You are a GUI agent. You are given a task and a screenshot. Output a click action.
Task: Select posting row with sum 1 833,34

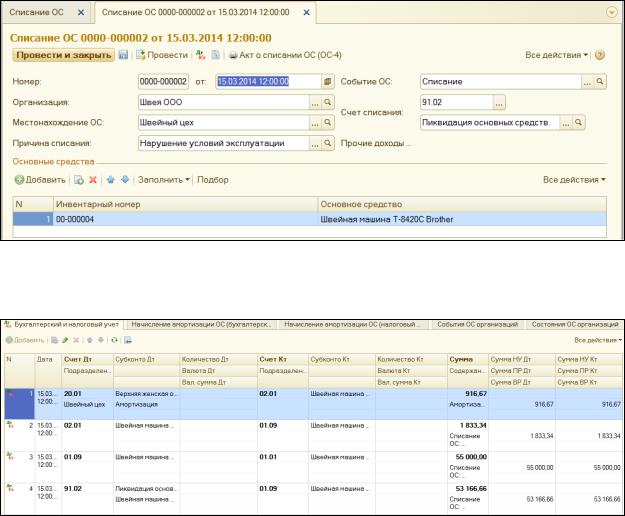point(313,435)
